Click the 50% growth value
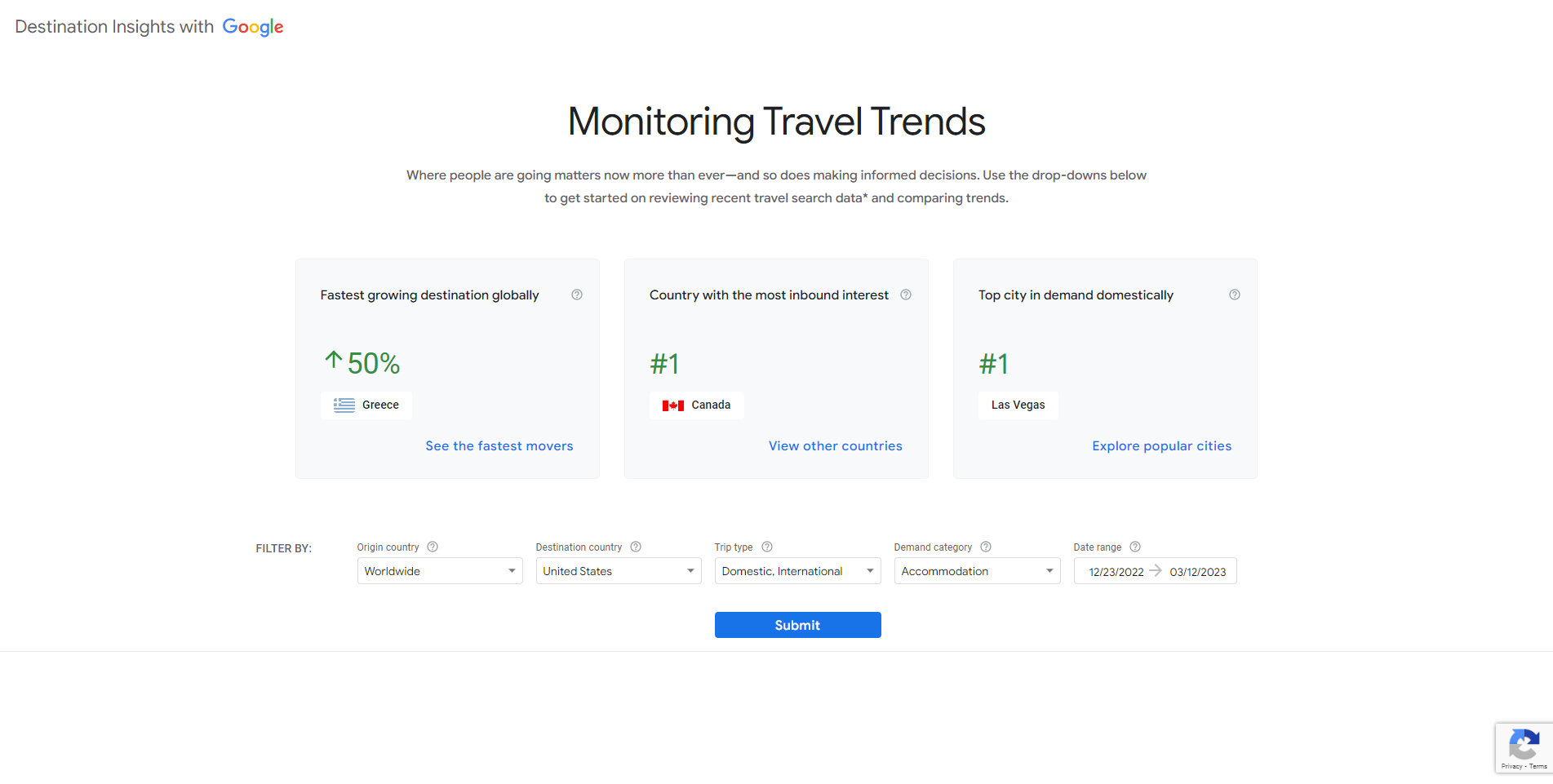Viewport: 1553px width, 784px height. [374, 363]
